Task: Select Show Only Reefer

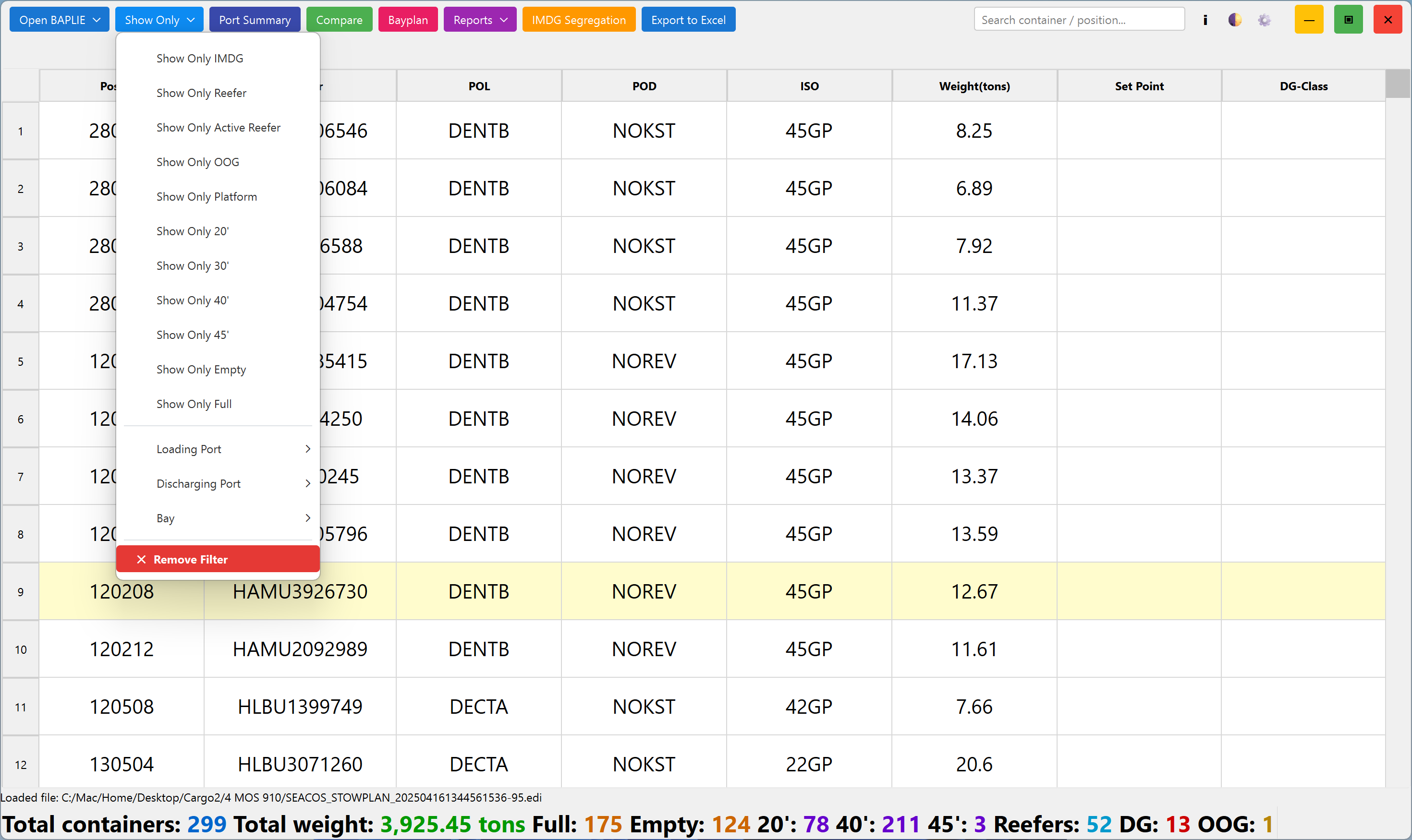Action: pyautogui.click(x=218, y=93)
